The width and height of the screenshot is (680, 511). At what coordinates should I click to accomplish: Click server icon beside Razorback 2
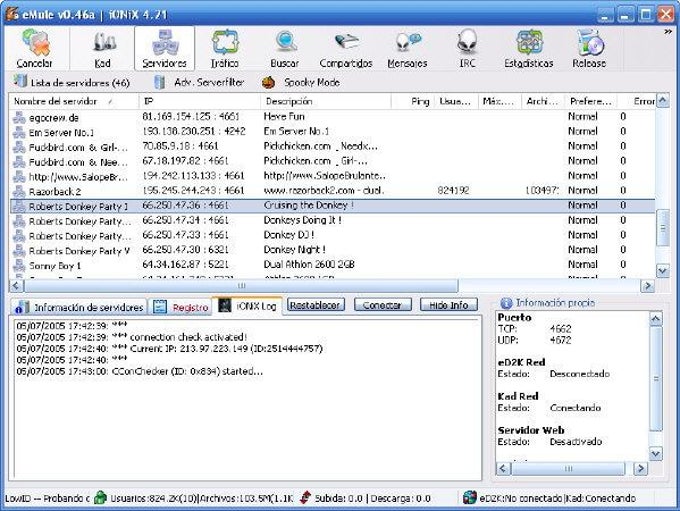[19, 191]
